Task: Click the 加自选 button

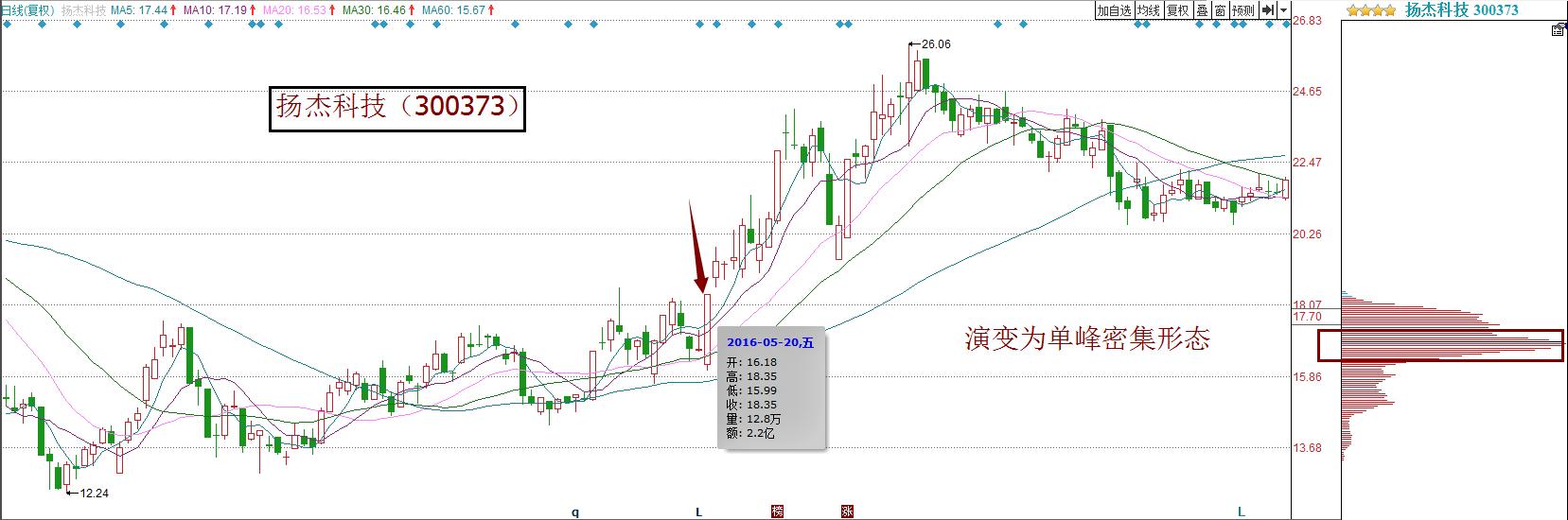Action: pos(1115,10)
